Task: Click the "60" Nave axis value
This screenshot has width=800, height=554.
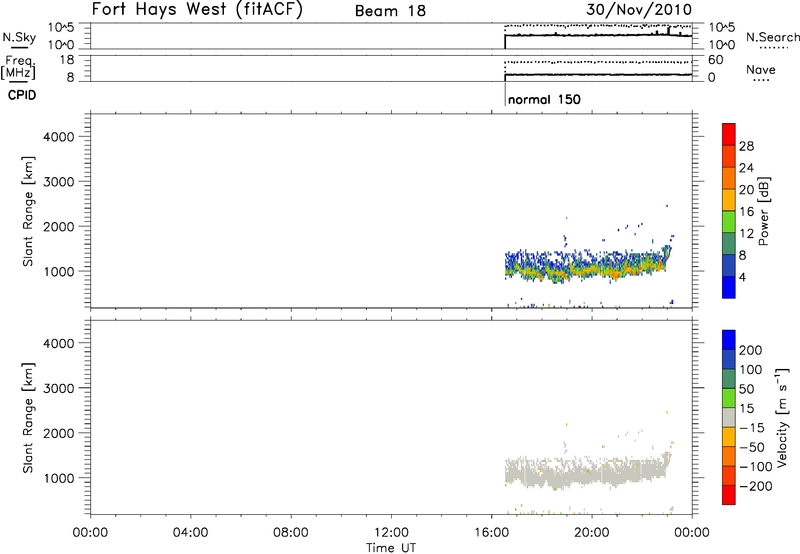Action: 715,60
